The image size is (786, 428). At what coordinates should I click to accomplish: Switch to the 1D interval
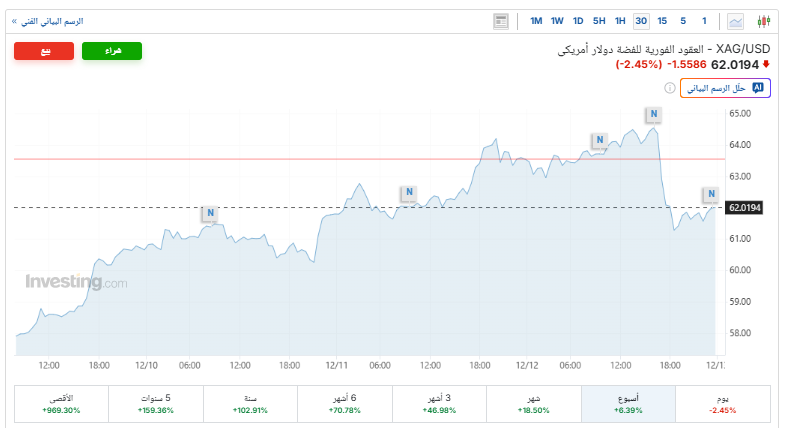point(578,21)
